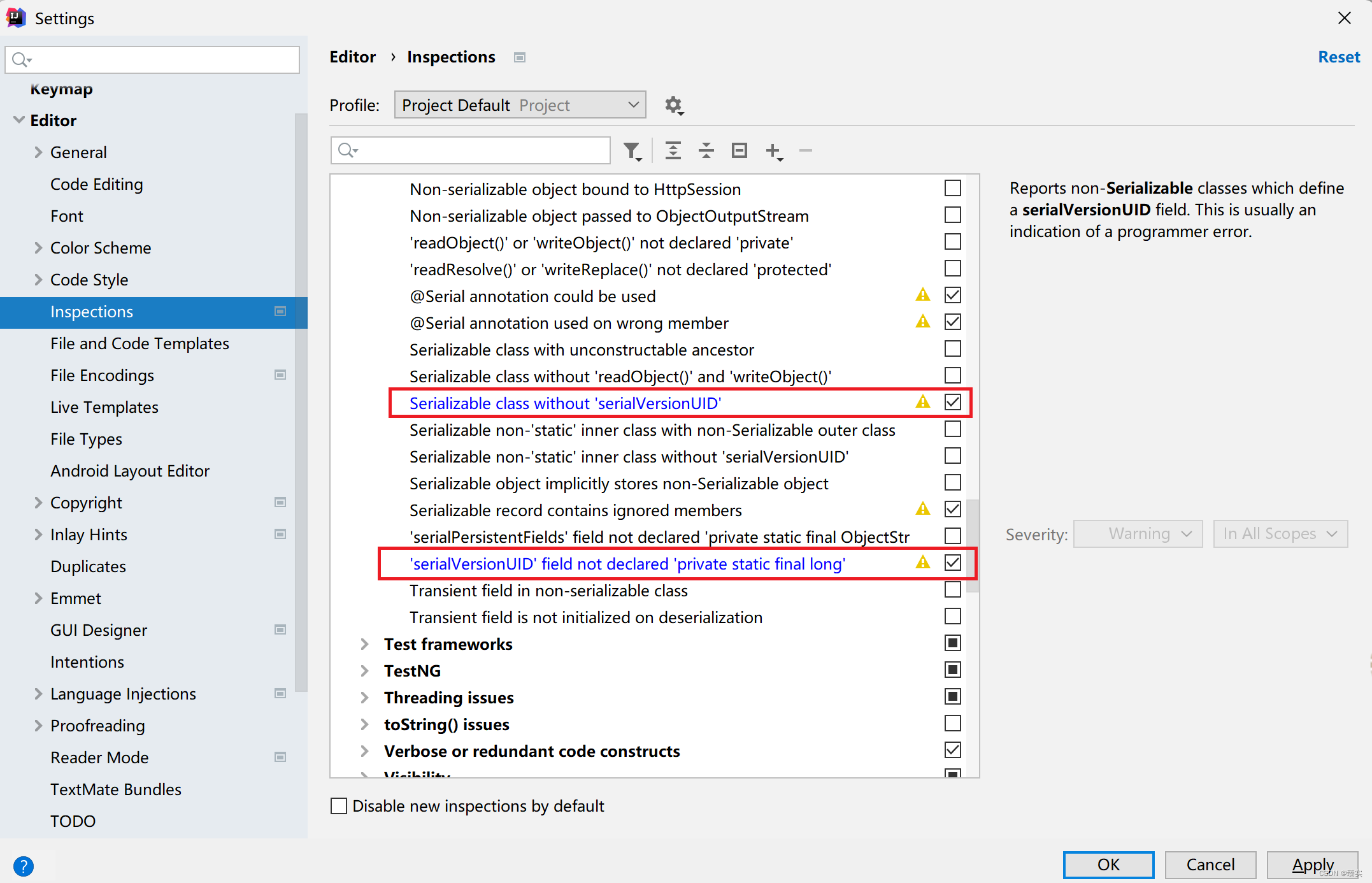Click the project-level icon beside Inspections breadcrumb
This screenshot has width=1372, height=883.
520,57
